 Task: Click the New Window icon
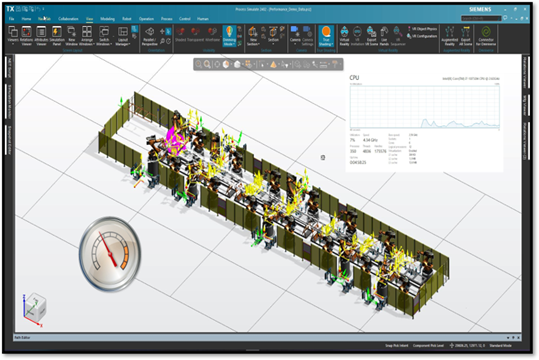tap(72, 36)
